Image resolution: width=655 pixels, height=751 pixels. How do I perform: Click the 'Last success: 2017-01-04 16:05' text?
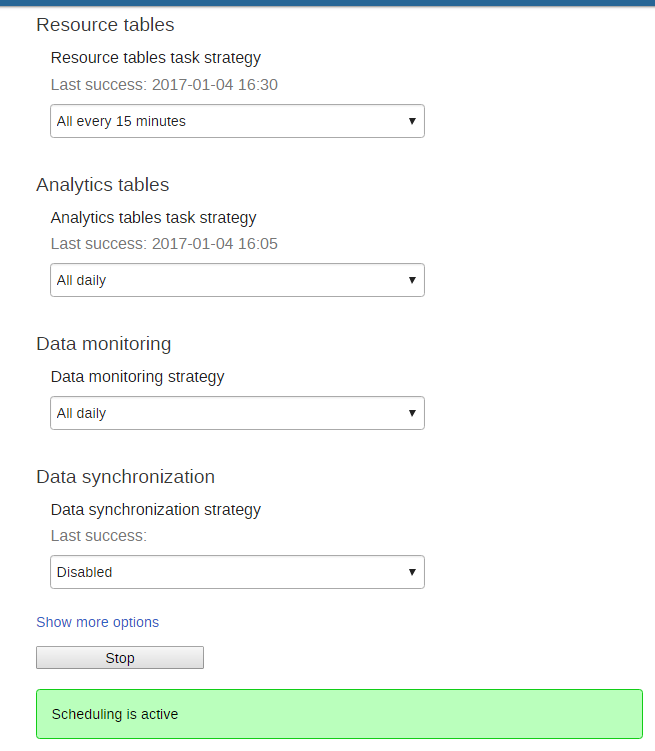coord(164,244)
